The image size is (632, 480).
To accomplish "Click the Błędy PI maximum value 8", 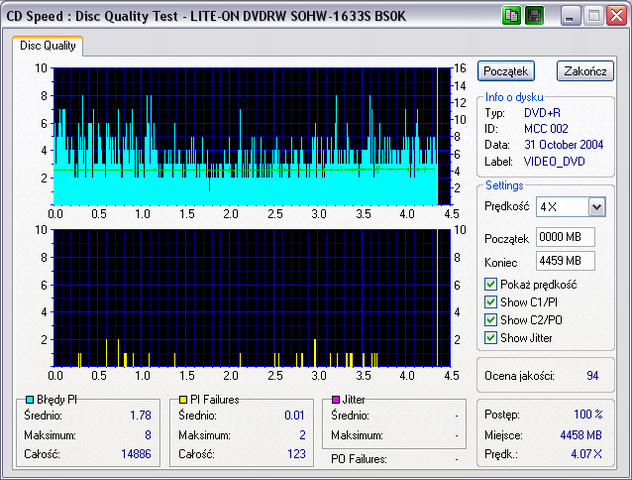I will [148, 435].
